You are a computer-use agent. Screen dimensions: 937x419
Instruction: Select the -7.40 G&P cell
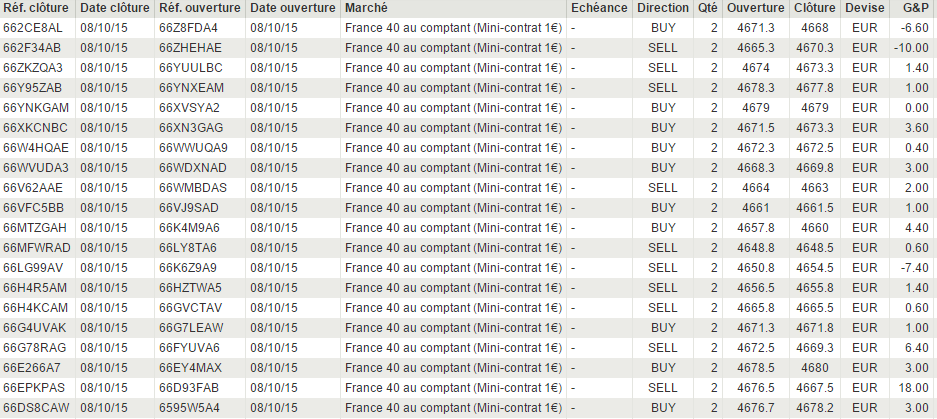[x=914, y=268]
